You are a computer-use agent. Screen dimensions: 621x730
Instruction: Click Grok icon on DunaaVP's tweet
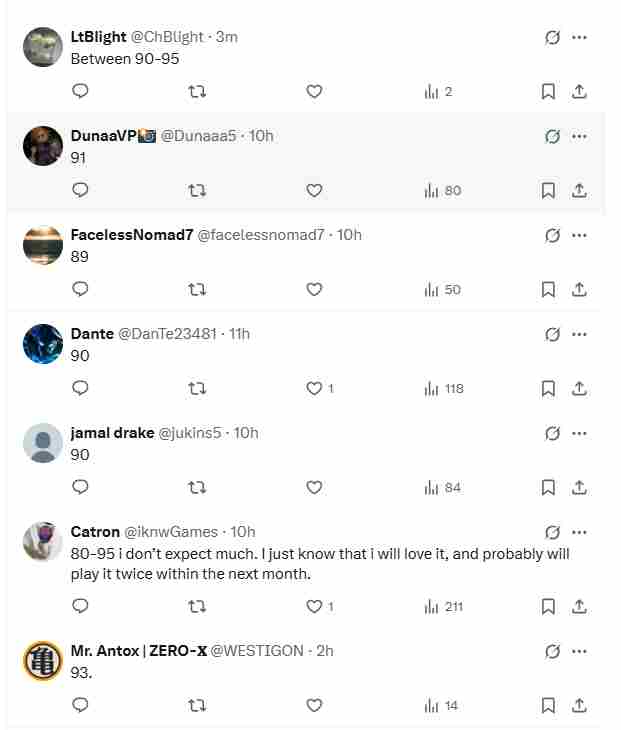(552, 136)
